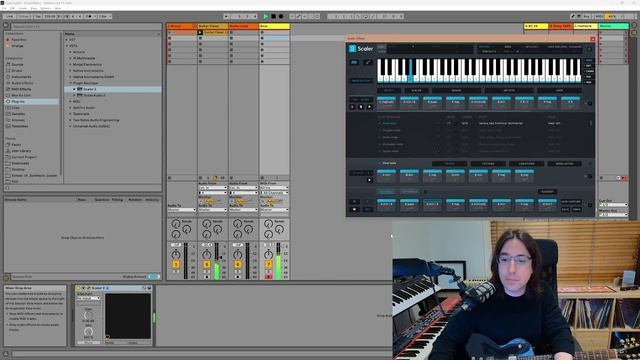
Task: Play the scale chords in section B
Action: (369, 180)
